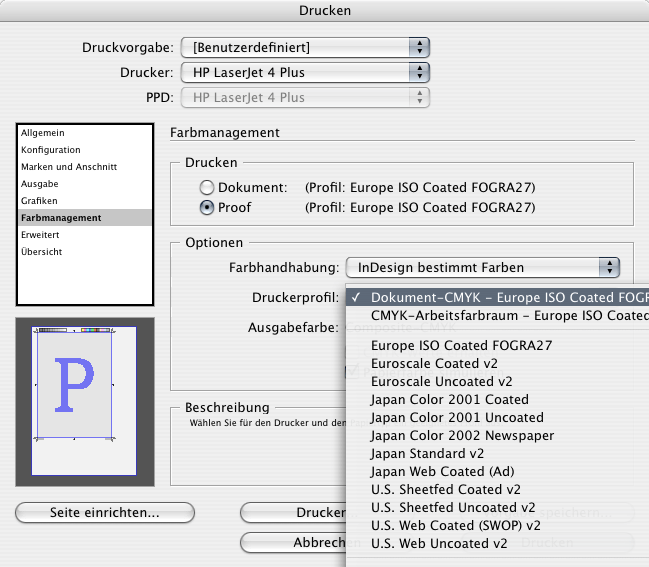The image size is (649, 567).
Task: Select the Proof radio button
Action: click(207, 208)
